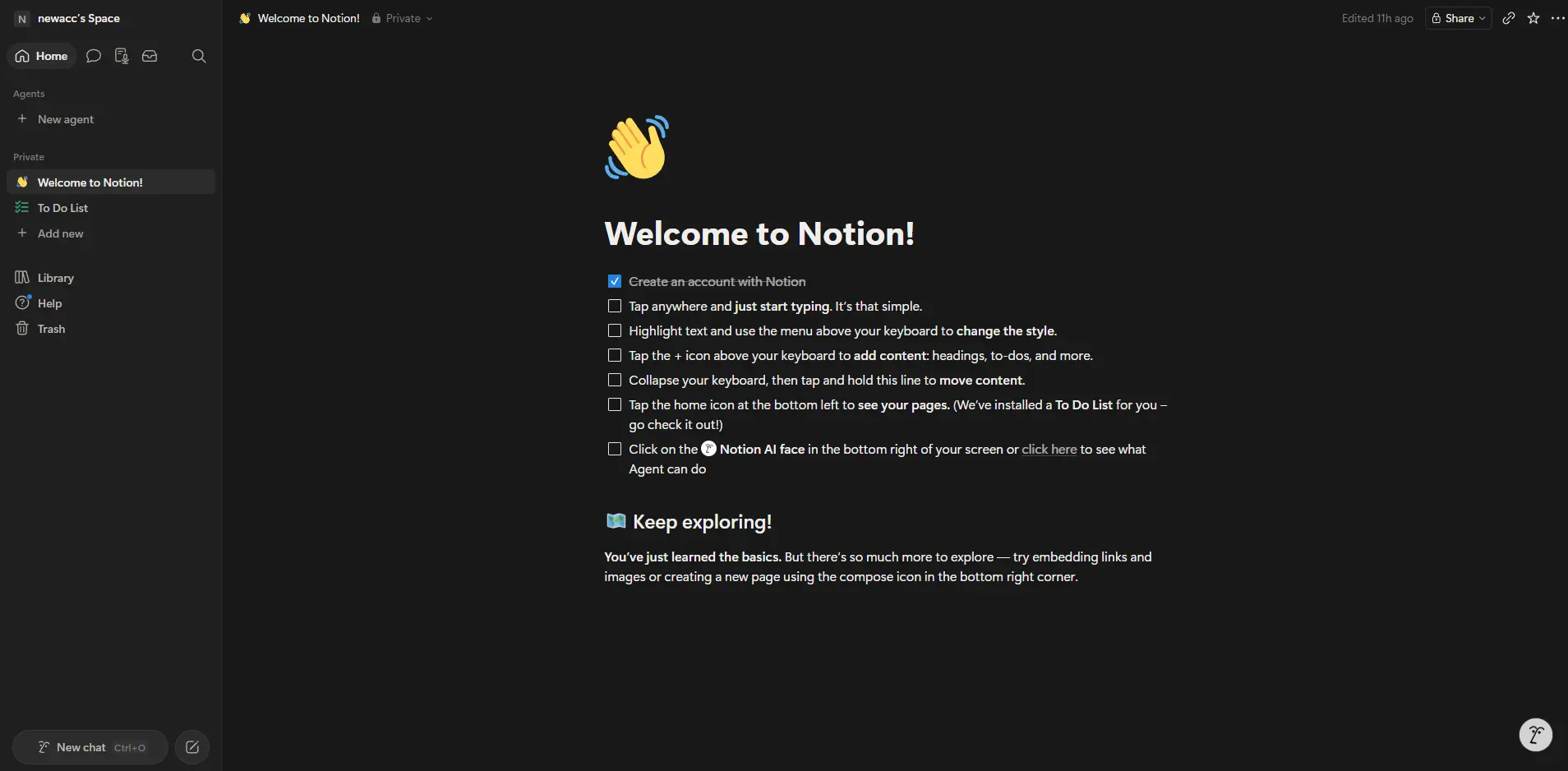Start a New chat
Viewport: 1568px width, 771px height.
(x=90, y=747)
